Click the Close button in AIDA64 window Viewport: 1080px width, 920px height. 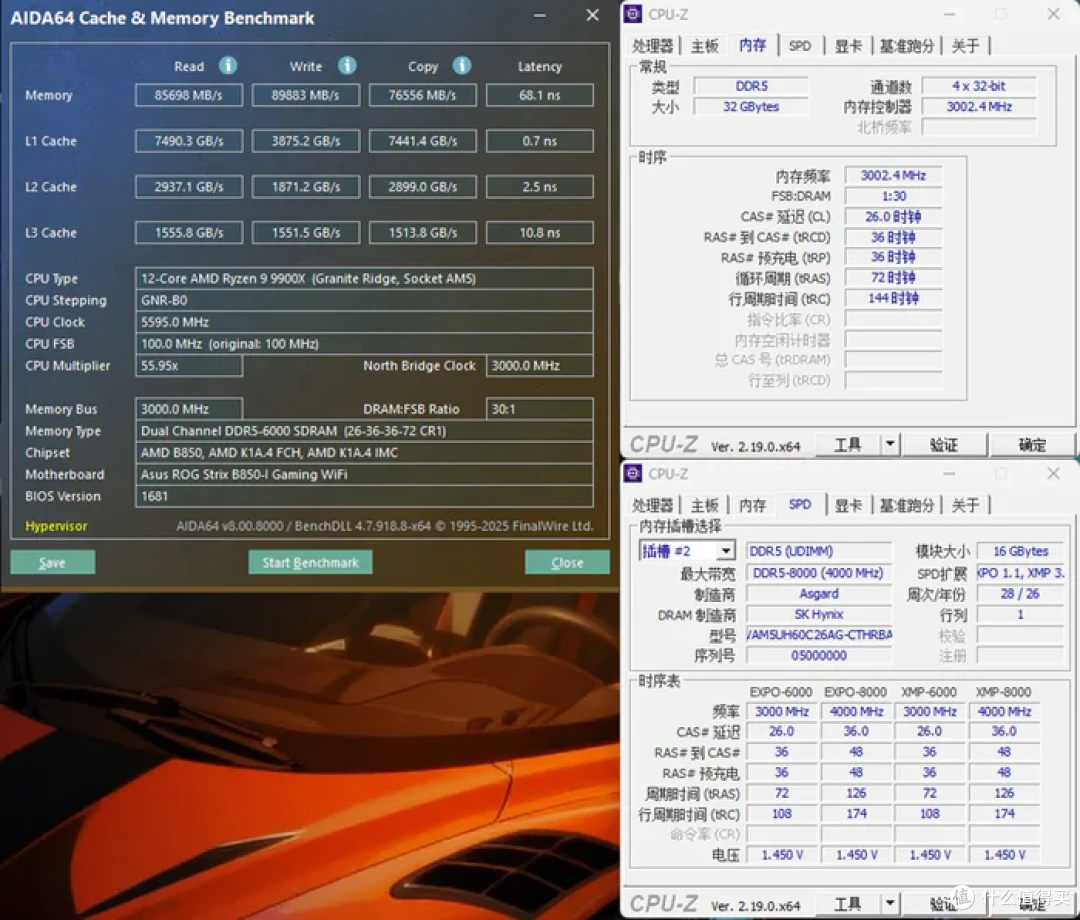click(x=567, y=562)
